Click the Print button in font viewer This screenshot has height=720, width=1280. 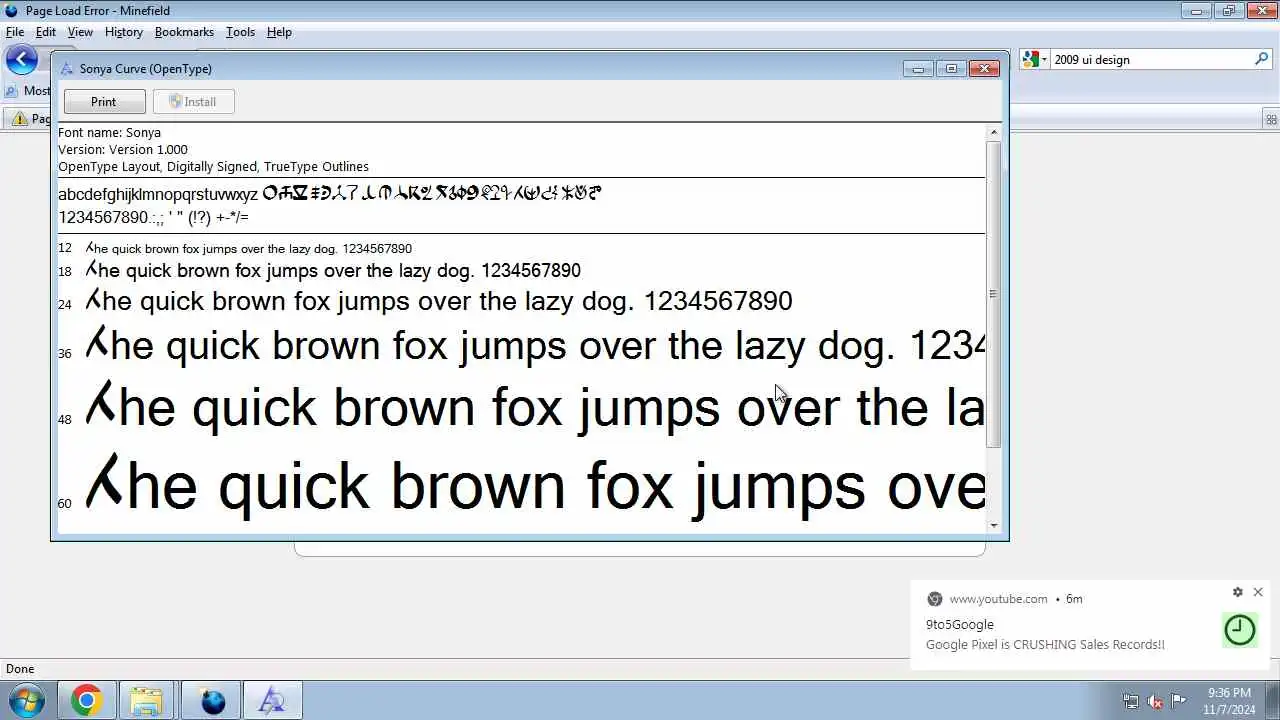(x=104, y=102)
